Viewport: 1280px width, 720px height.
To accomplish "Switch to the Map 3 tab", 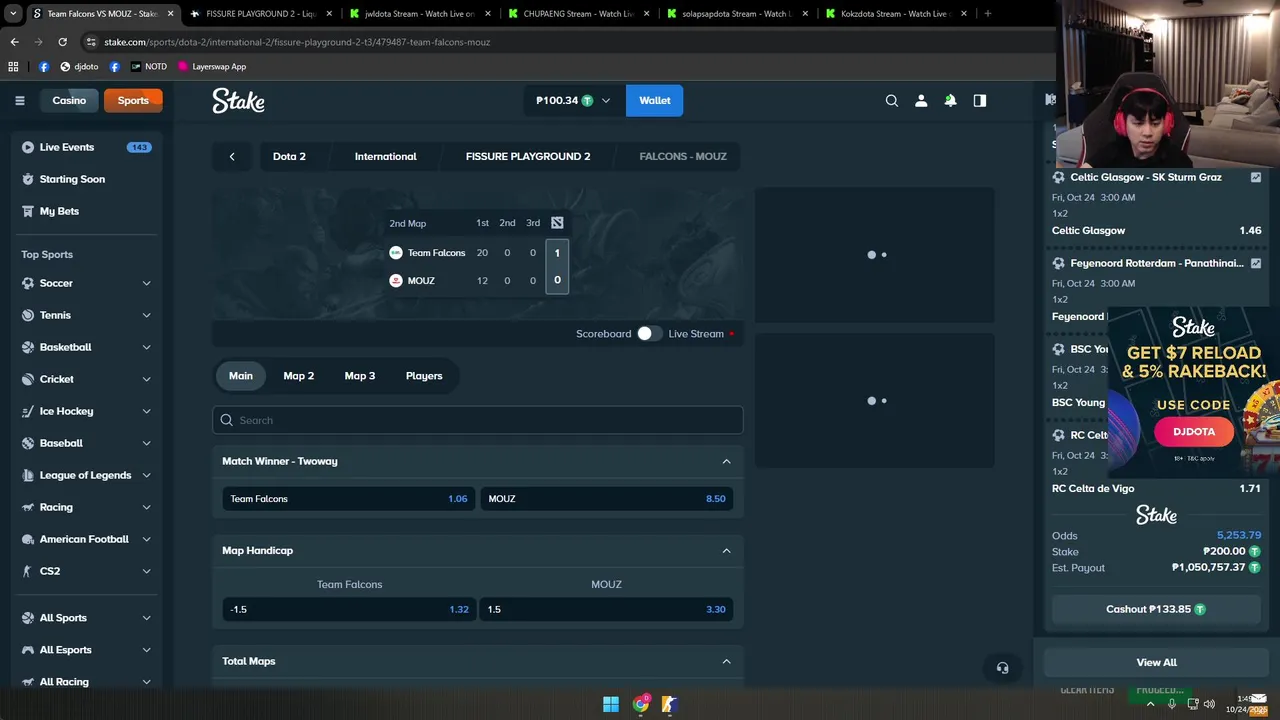I will point(360,376).
